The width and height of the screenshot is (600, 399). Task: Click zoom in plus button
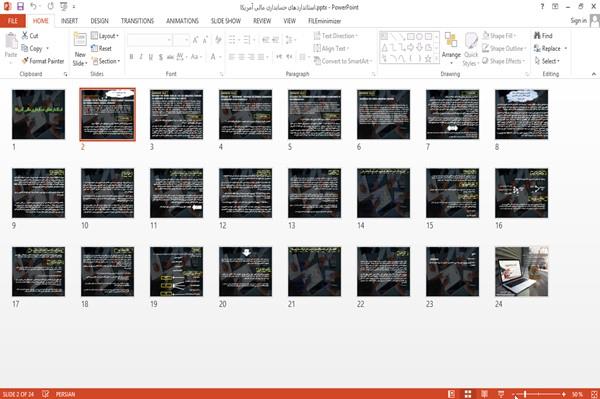point(564,394)
